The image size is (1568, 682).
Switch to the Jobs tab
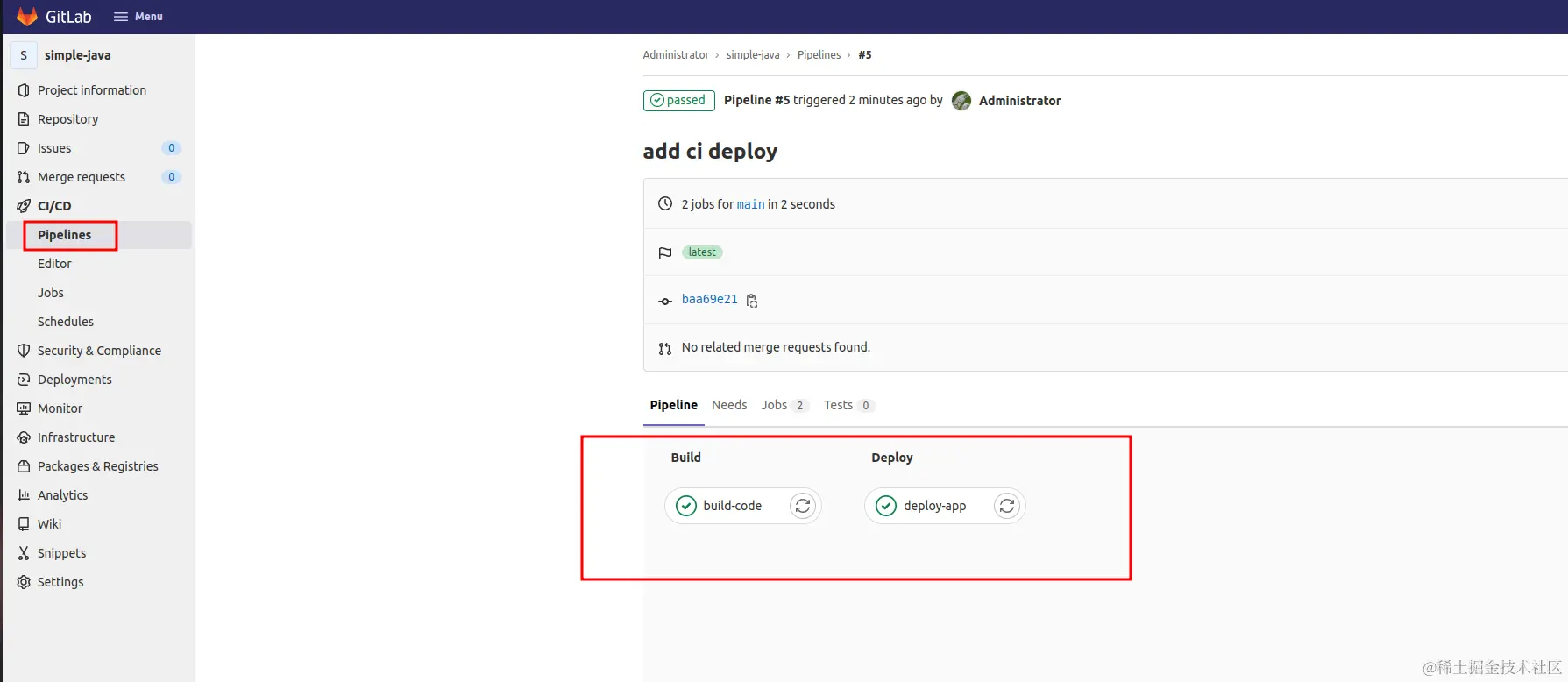[784, 405]
